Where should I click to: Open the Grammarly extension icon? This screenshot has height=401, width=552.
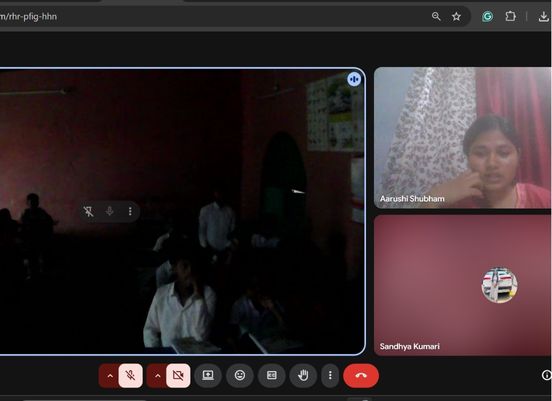point(487,16)
